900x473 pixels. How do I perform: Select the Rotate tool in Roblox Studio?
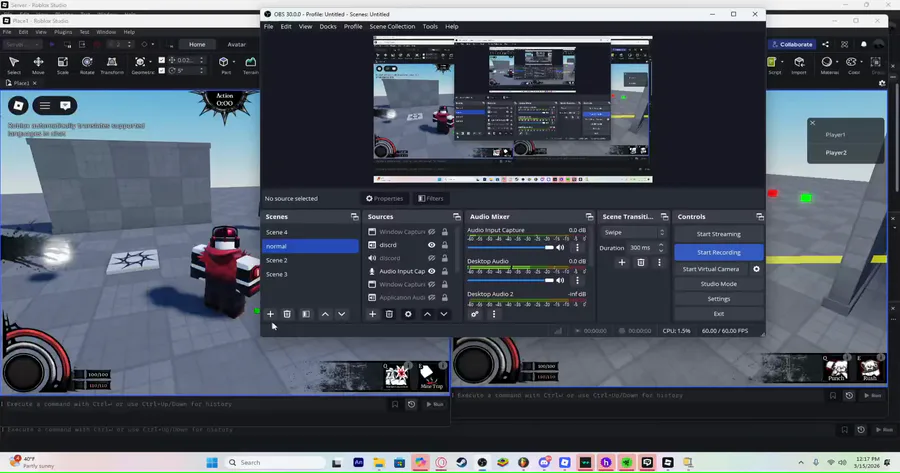87,65
